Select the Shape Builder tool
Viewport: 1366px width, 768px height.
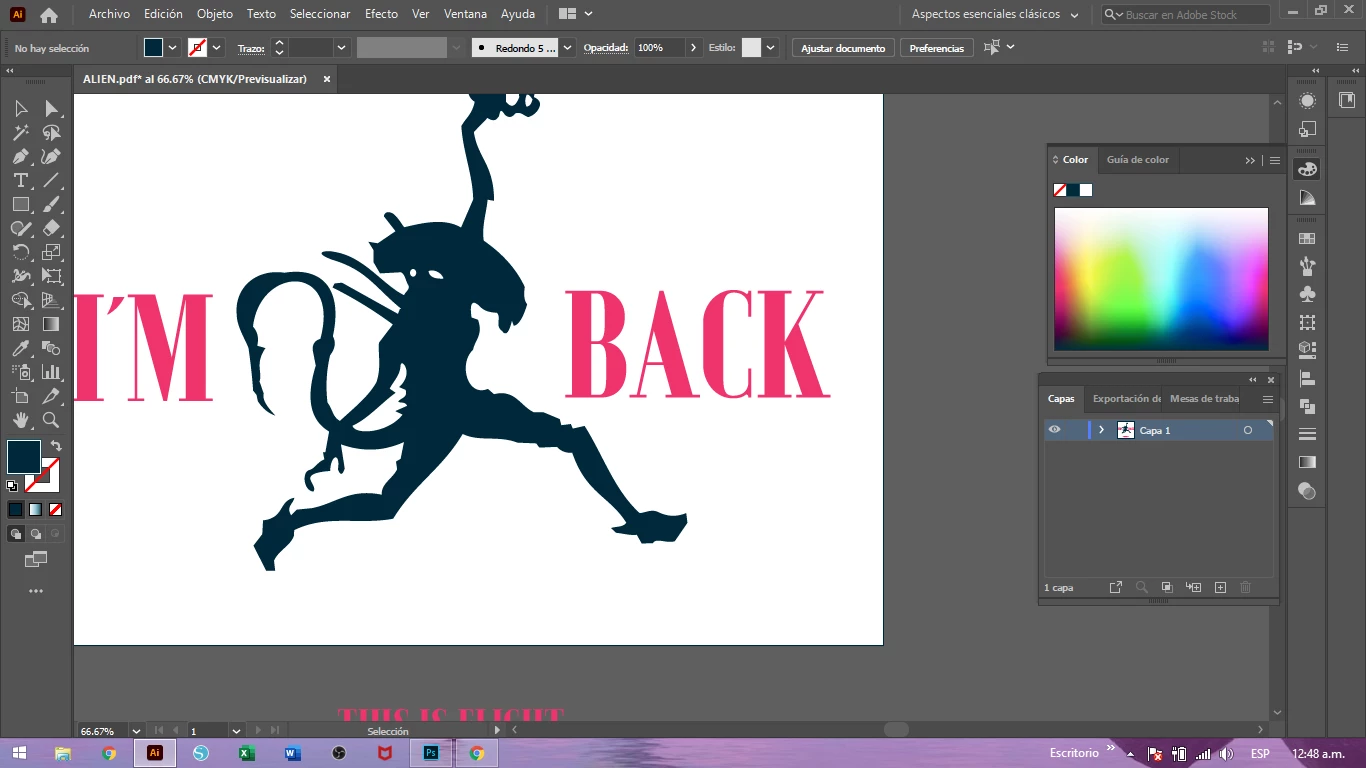click(x=21, y=300)
